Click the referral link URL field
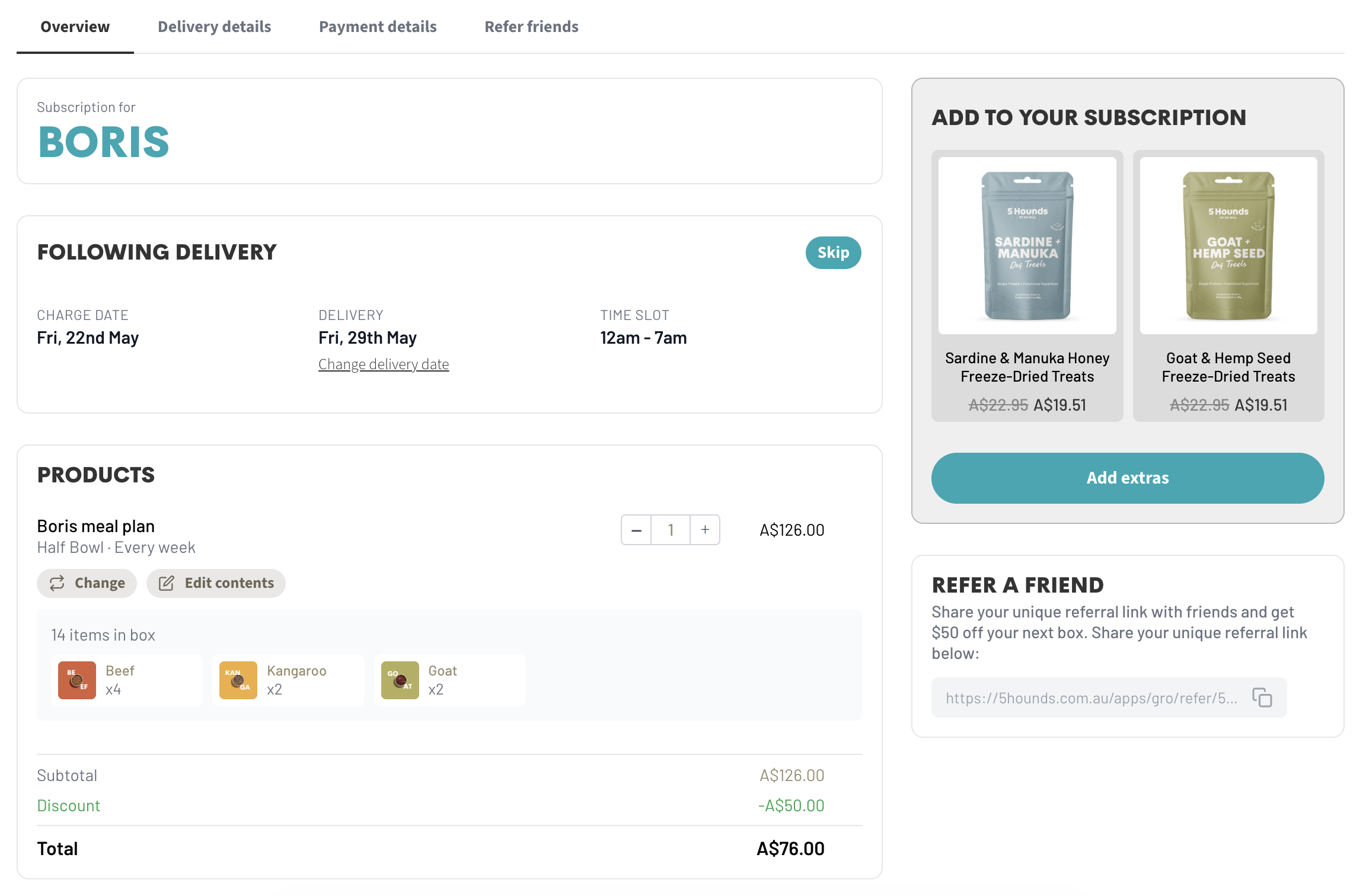This screenshot has height=896, width=1366. (x=1109, y=697)
